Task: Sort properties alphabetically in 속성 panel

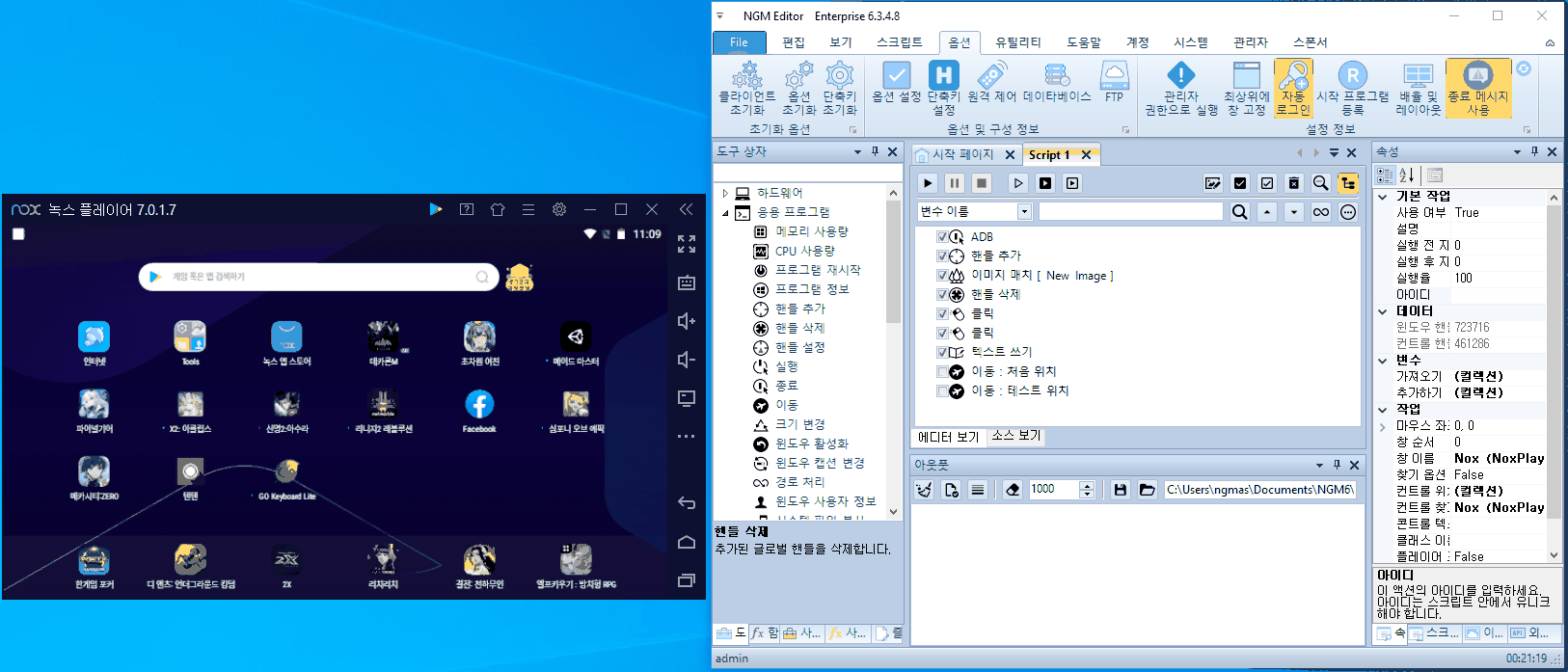Action: point(1407,175)
